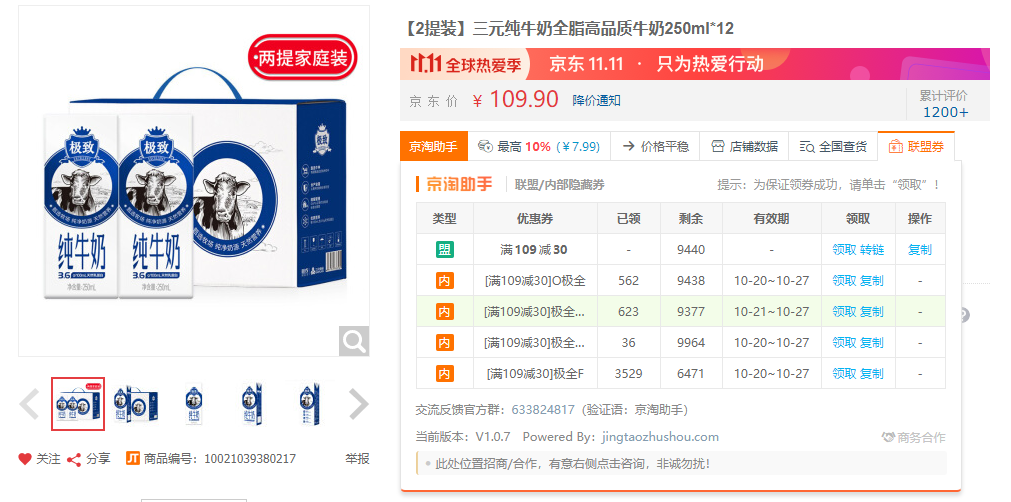Click 复制 in the 10-21~10-27 row
This screenshot has height=502, width=1011.
pos(872,311)
